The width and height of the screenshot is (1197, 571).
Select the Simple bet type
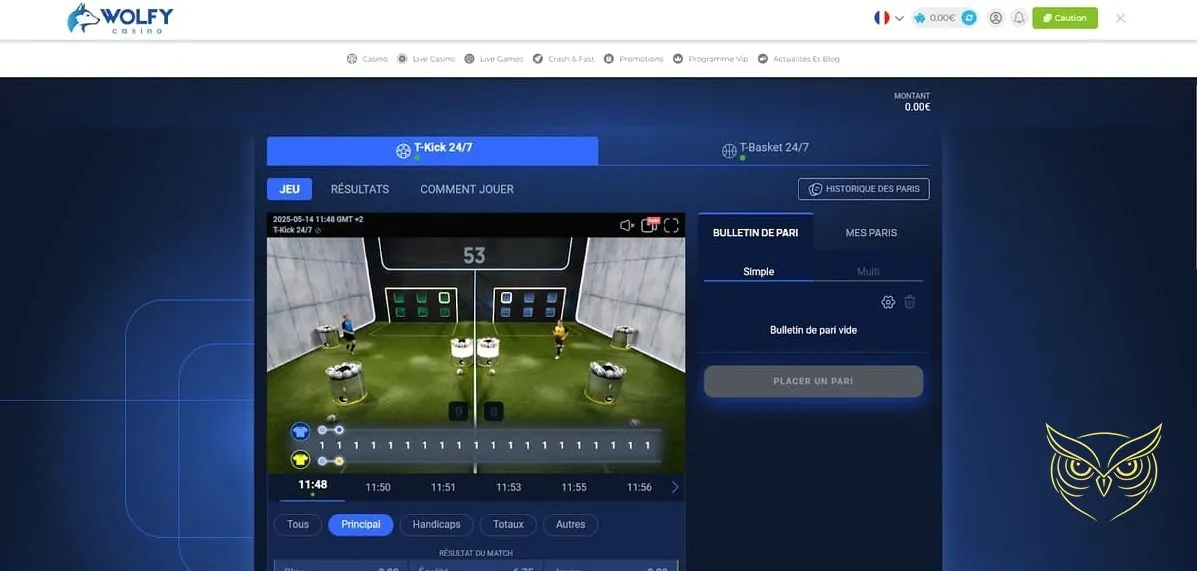coord(758,272)
